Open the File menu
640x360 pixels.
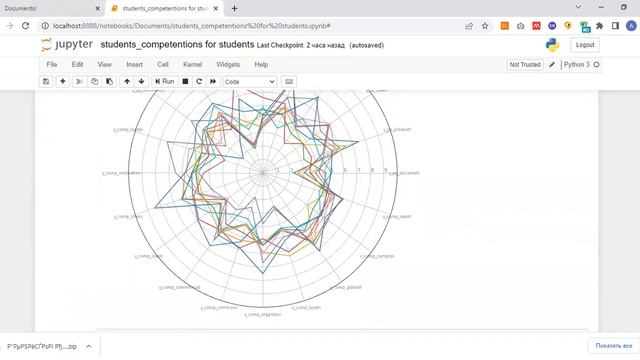tap(52, 64)
